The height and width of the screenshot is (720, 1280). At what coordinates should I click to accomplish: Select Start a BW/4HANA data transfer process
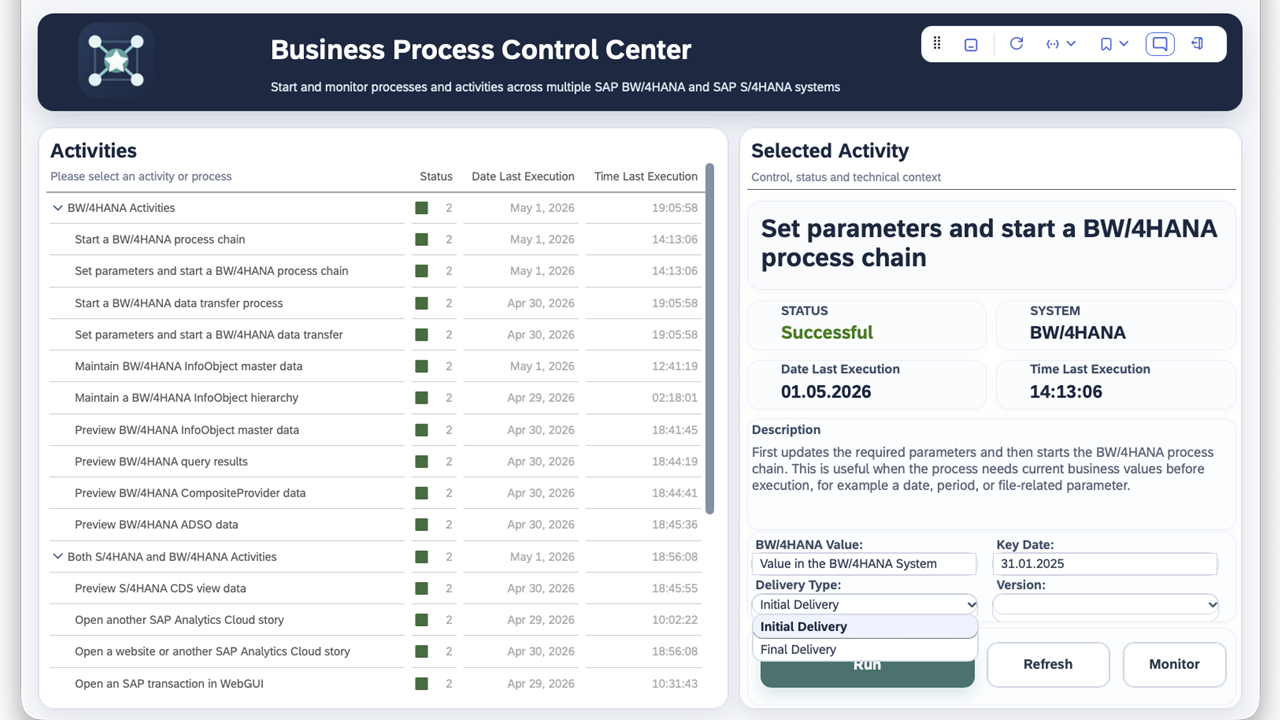coord(179,303)
